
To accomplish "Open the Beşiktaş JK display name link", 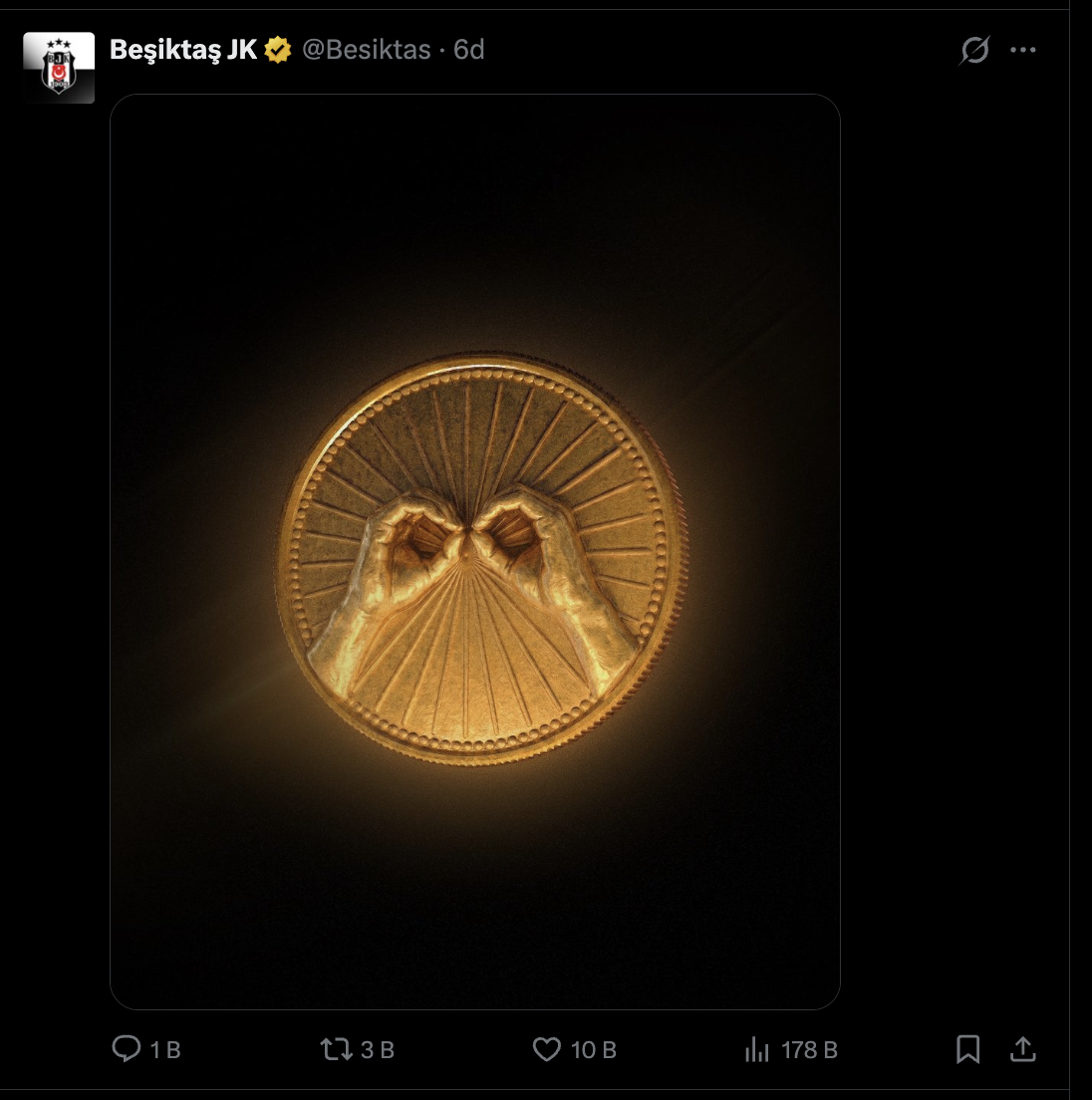I will click(183, 50).
